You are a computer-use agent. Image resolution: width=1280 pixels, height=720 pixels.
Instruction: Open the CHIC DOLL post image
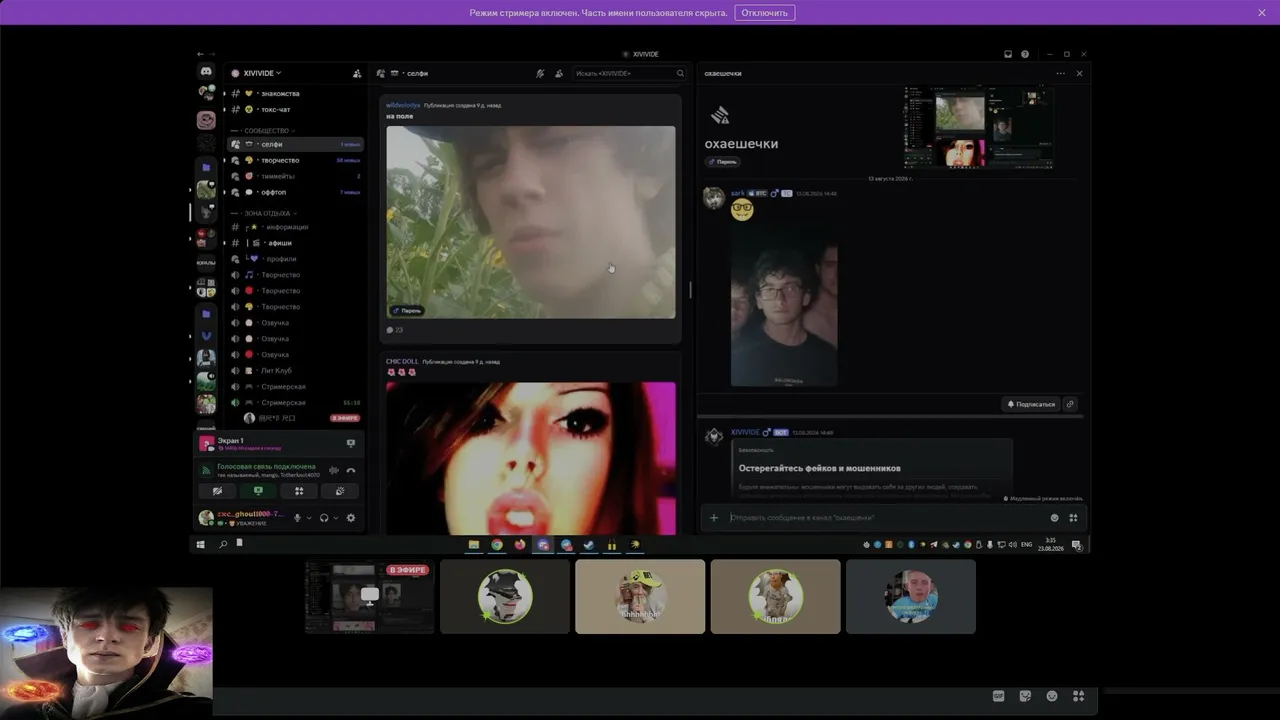point(531,458)
